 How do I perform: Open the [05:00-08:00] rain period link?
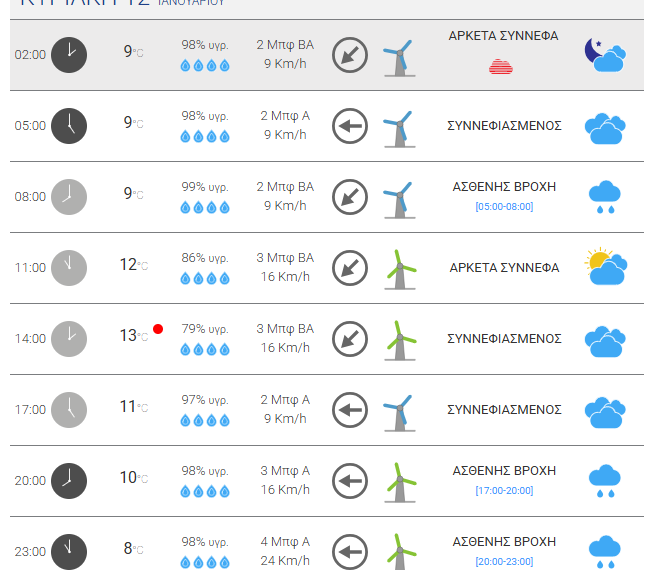click(x=504, y=207)
